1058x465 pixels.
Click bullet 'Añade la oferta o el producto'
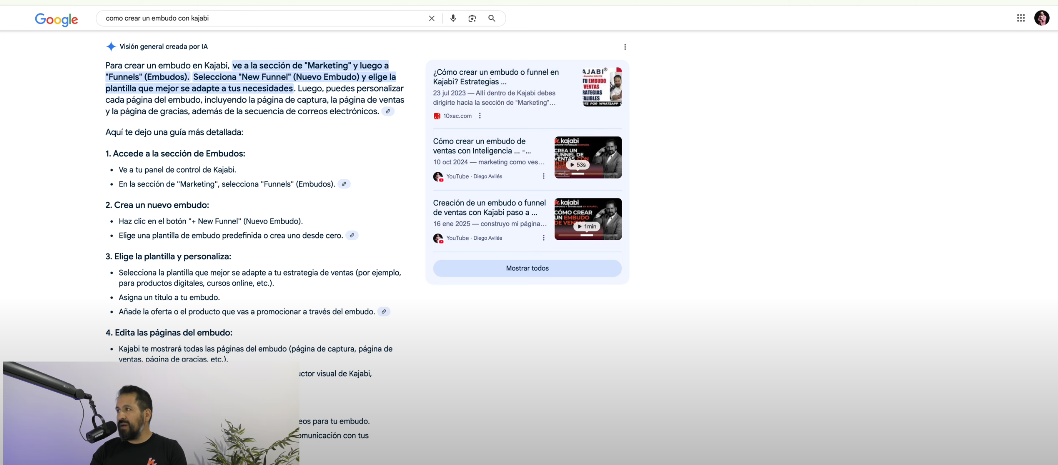click(x=246, y=311)
